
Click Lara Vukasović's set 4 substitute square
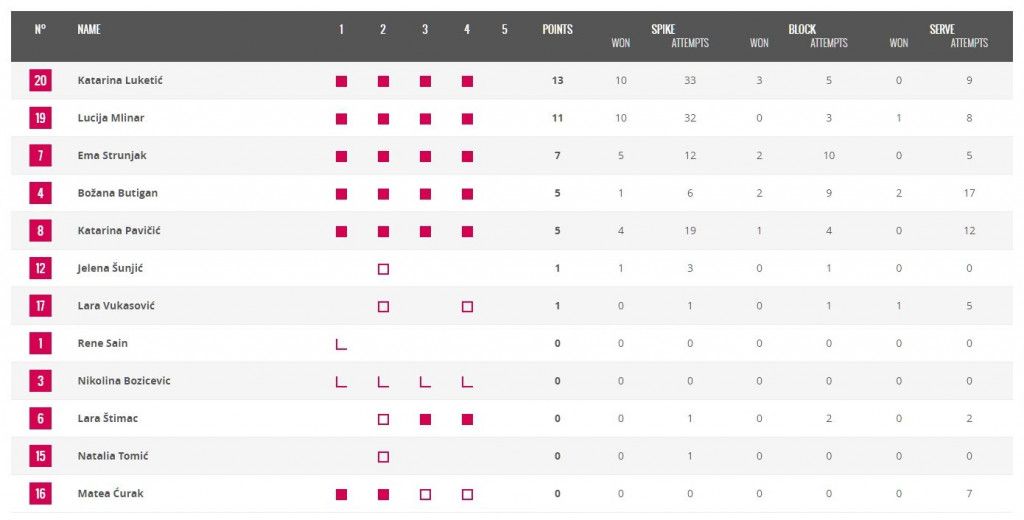point(467,306)
